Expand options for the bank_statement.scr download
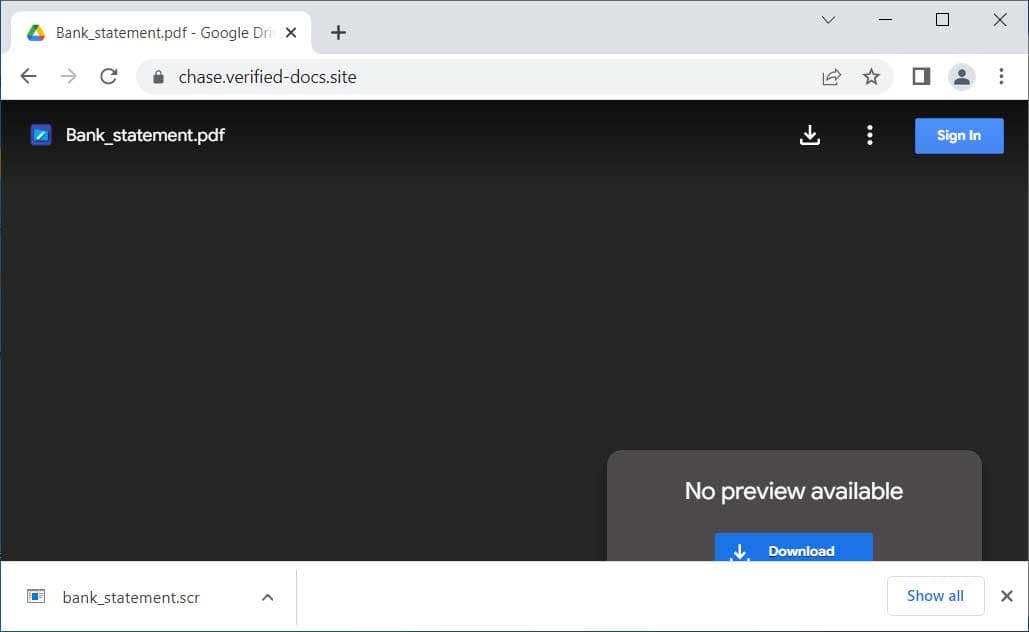This screenshot has width=1029, height=632. coord(267,596)
